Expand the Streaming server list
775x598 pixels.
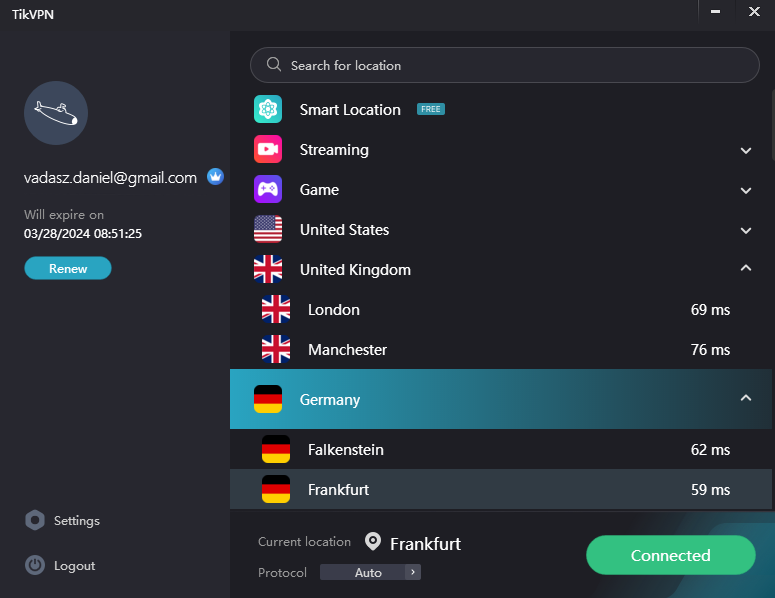coord(745,150)
